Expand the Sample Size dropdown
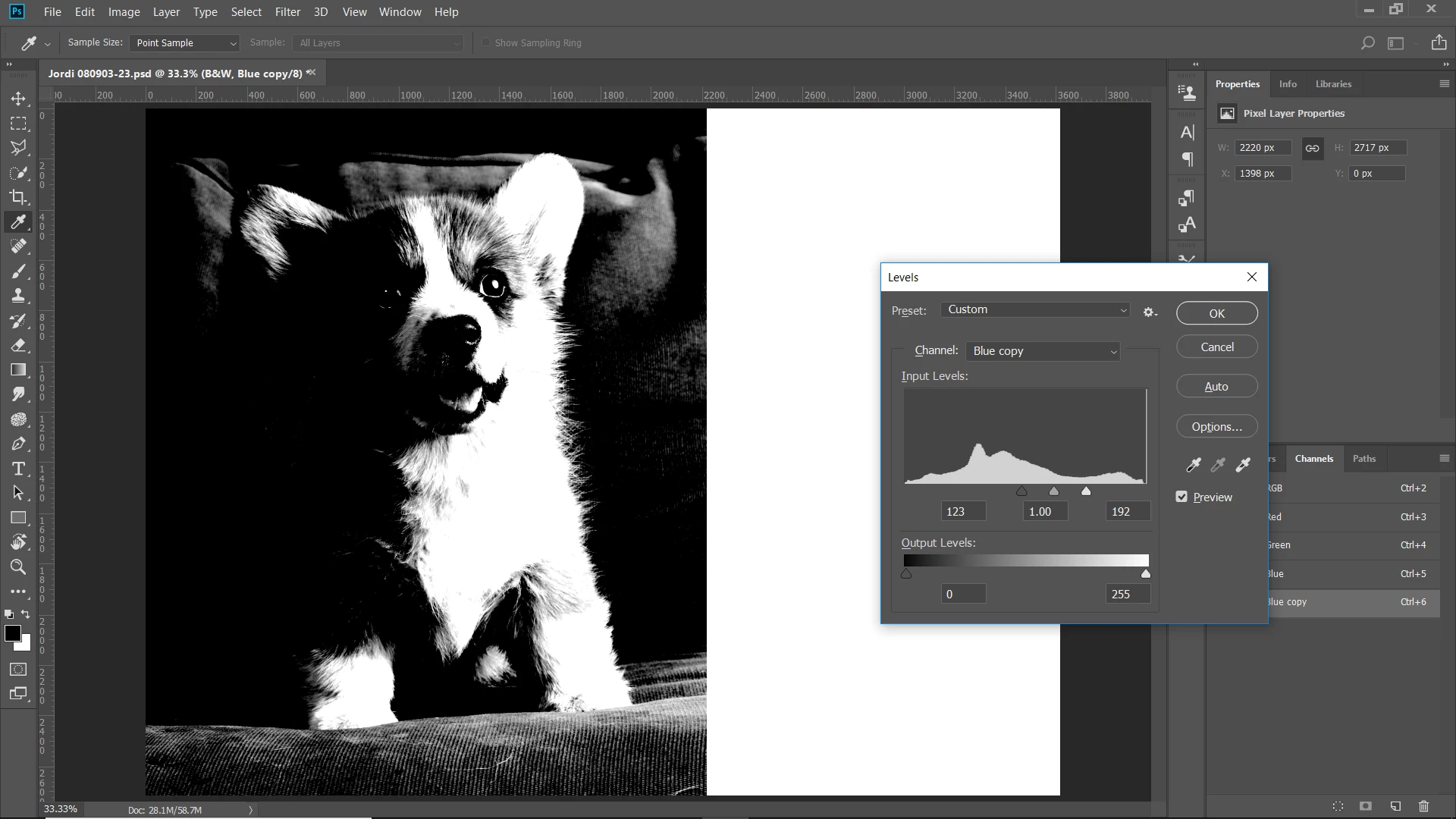The height and width of the screenshot is (819, 1456). coord(184,43)
